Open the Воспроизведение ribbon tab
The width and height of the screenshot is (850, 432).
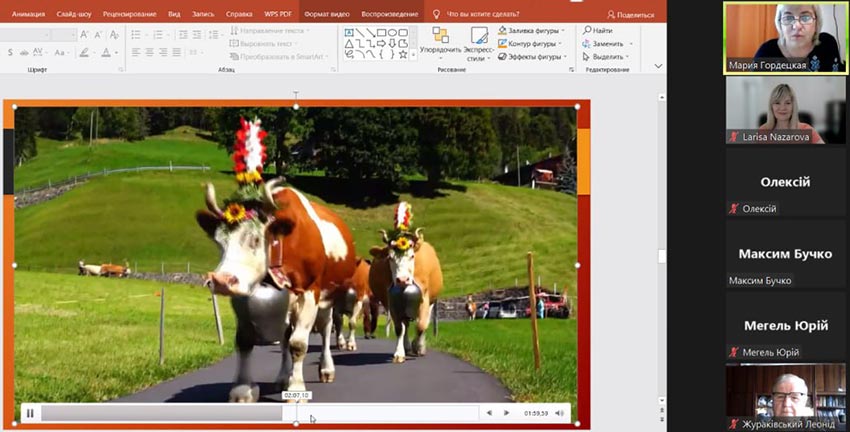(x=390, y=15)
